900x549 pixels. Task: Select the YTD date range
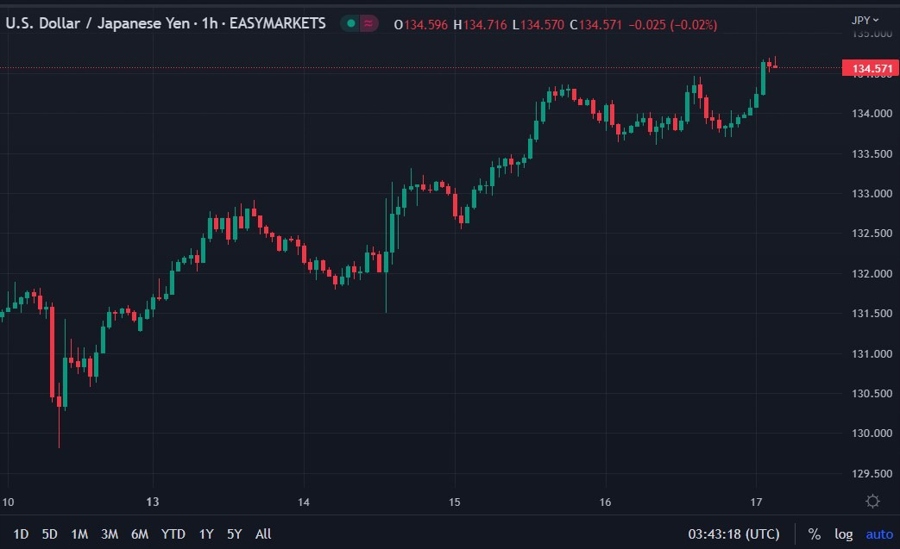pyautogui.click(x=173, y=534)
